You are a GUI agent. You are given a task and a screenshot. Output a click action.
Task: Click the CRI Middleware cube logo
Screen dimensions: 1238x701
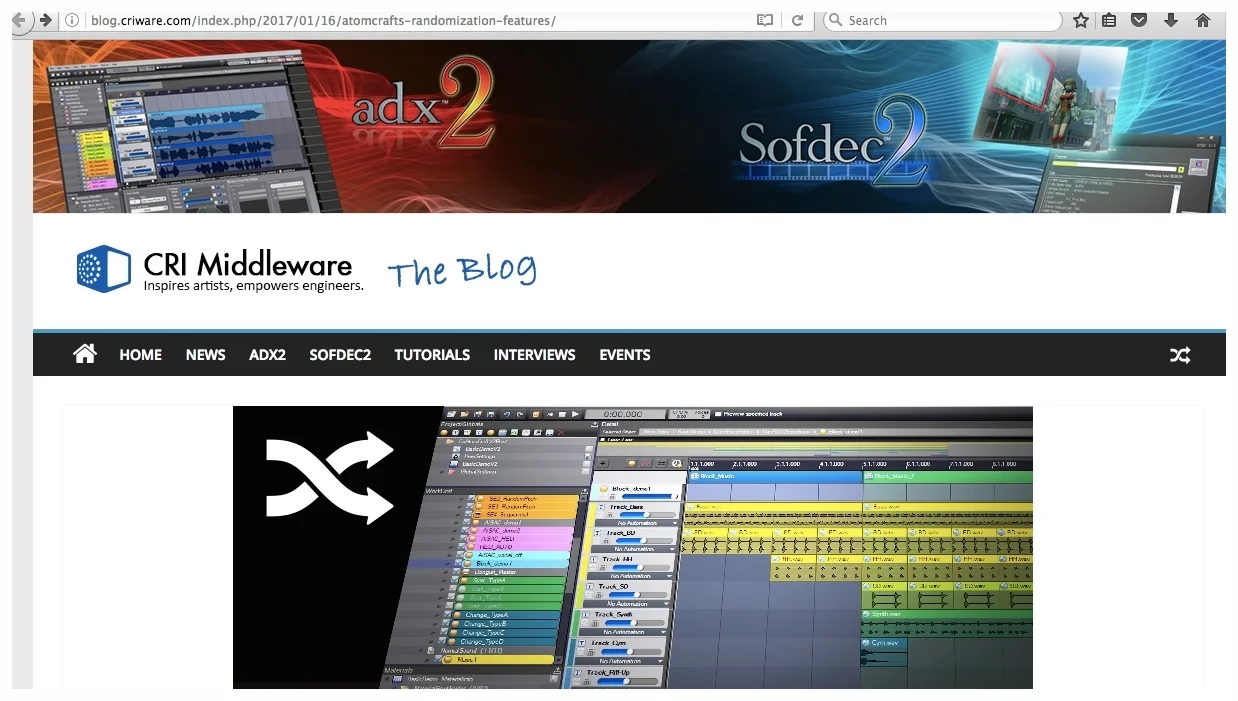104,269
